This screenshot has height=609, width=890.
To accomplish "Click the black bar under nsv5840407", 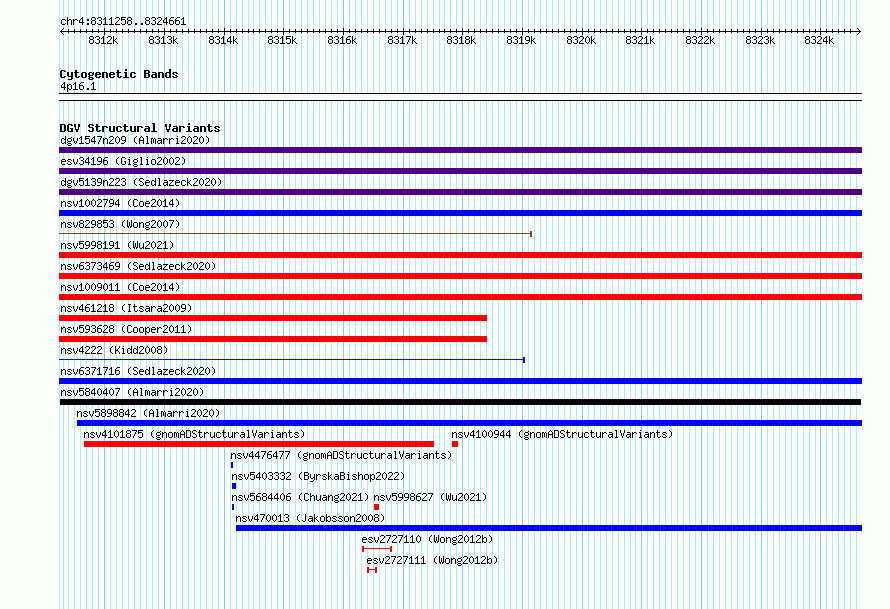I will 460,402.
